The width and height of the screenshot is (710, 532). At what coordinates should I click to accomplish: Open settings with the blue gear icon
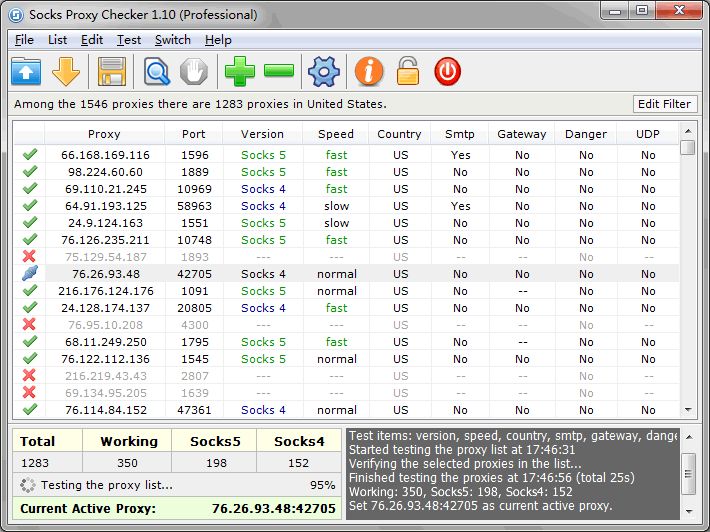[324, 71]
